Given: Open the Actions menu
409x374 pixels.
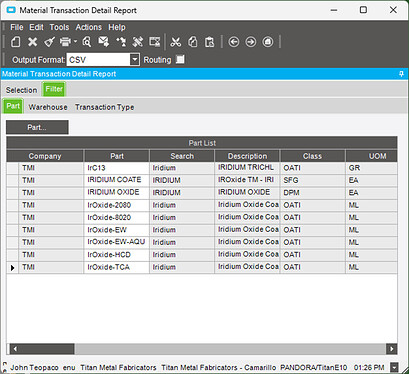Looking at the screenshot, I should [x=88, y=27].
